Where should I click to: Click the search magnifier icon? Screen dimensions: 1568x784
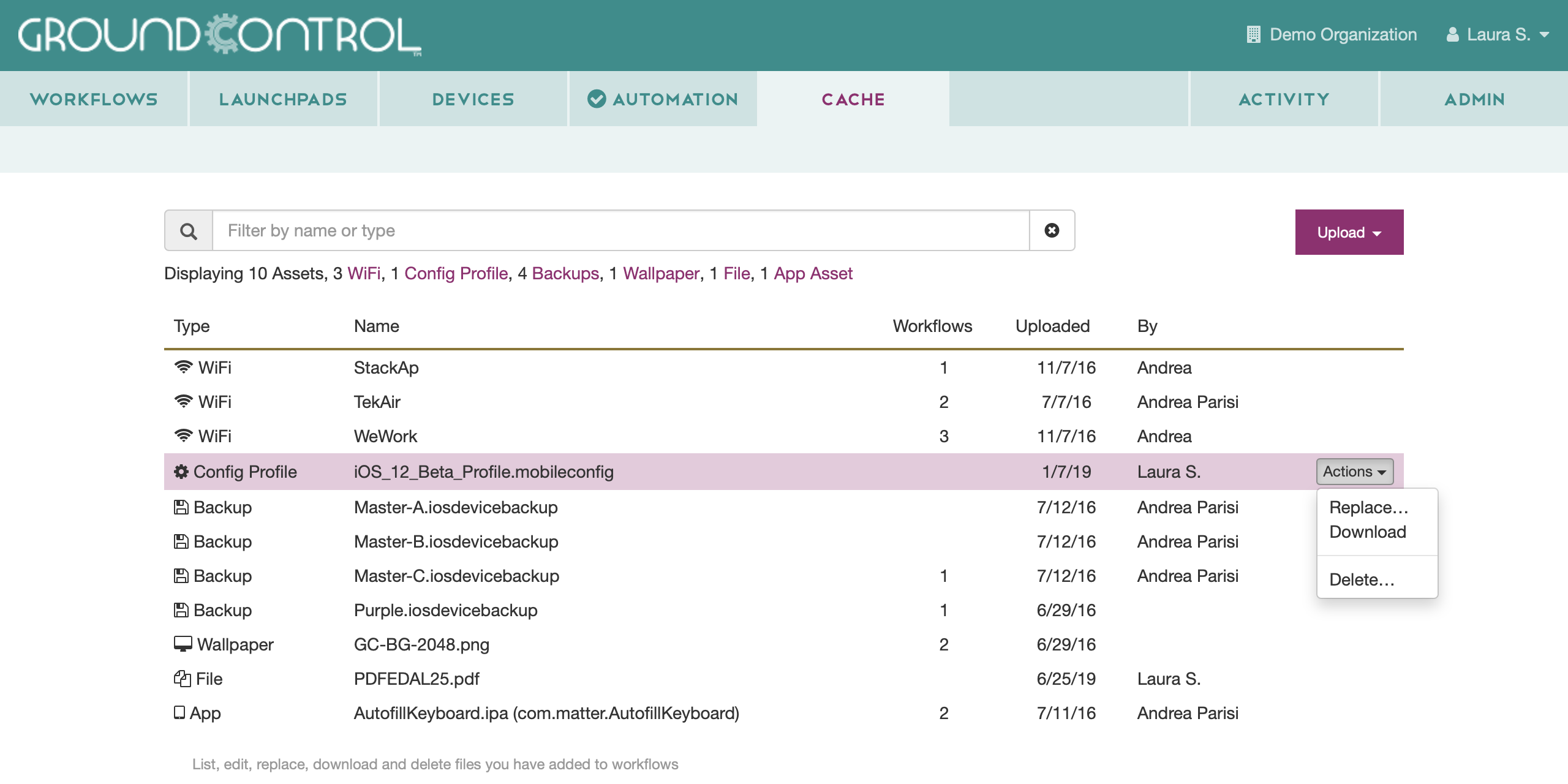[189, 231]
